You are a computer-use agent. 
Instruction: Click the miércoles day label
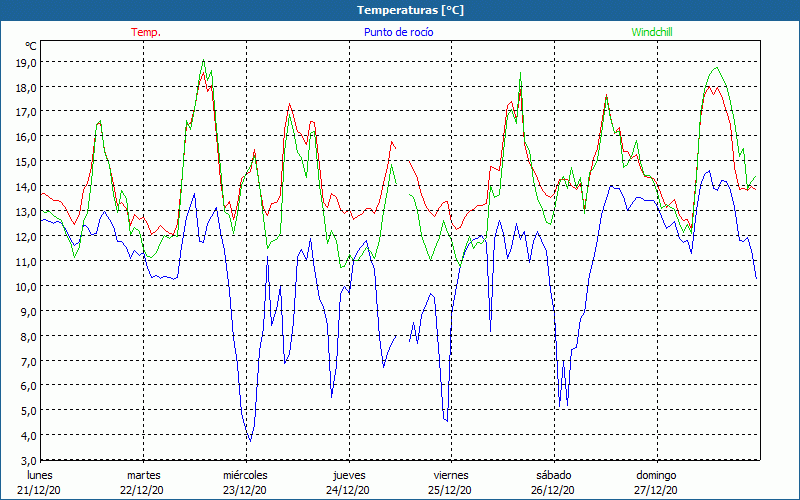(245, 475)
